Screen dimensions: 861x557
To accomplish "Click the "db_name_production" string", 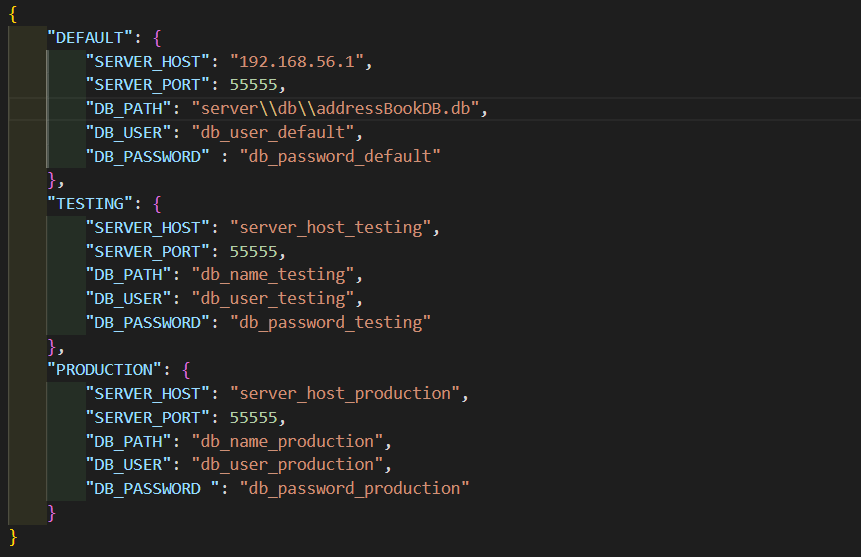I will click(287, 441).
